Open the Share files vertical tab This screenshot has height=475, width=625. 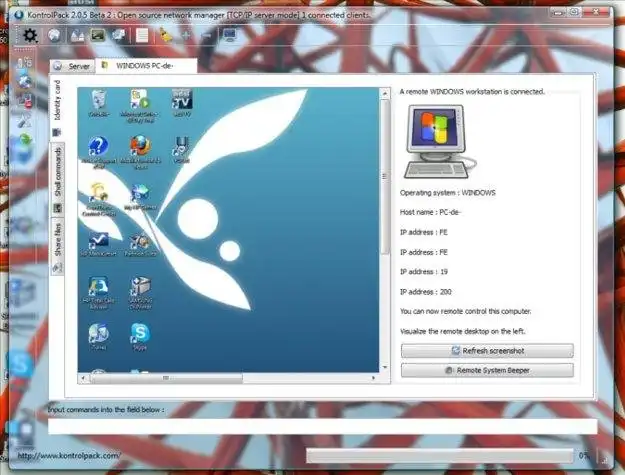pyautogui.click(x=57, y=247)
